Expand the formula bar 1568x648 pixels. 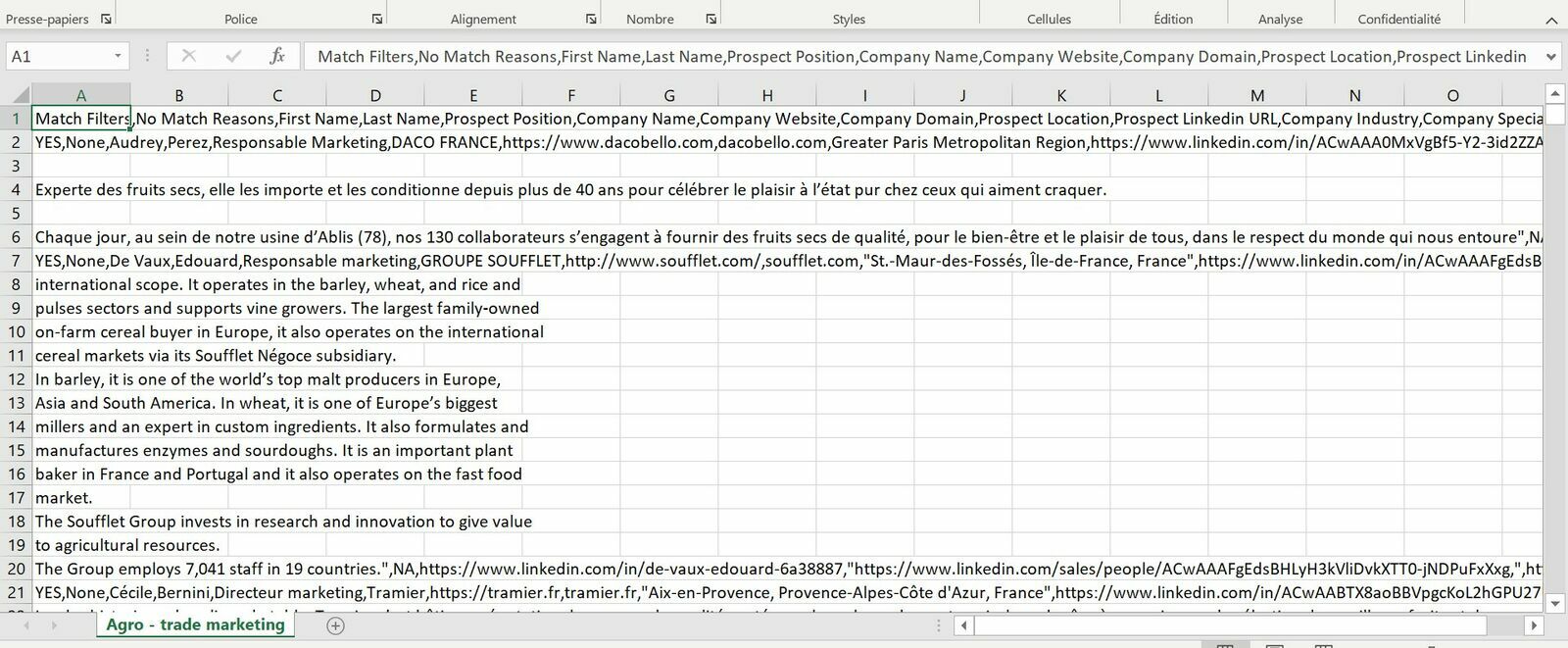pyautogui.click(x=1551, y=56)
